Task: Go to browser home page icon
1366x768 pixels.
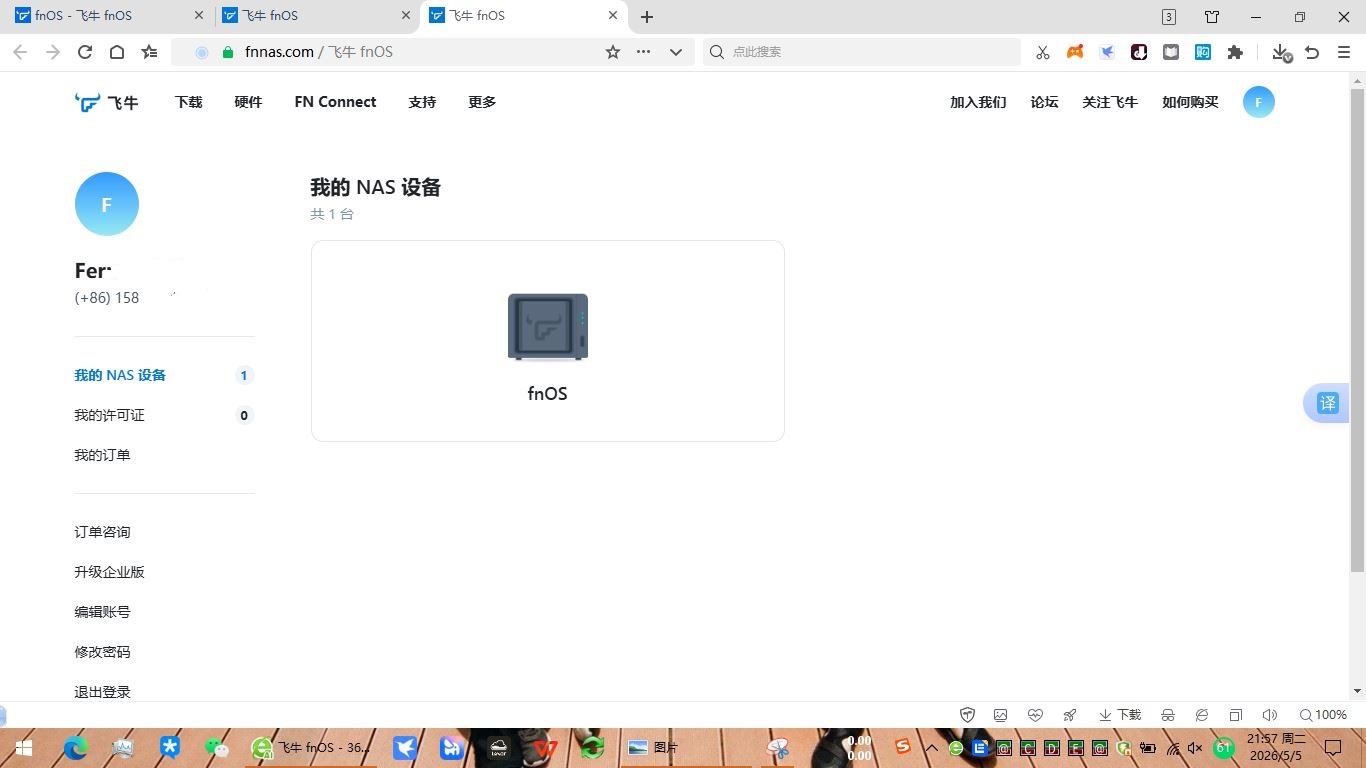Action: coord(117,52)
